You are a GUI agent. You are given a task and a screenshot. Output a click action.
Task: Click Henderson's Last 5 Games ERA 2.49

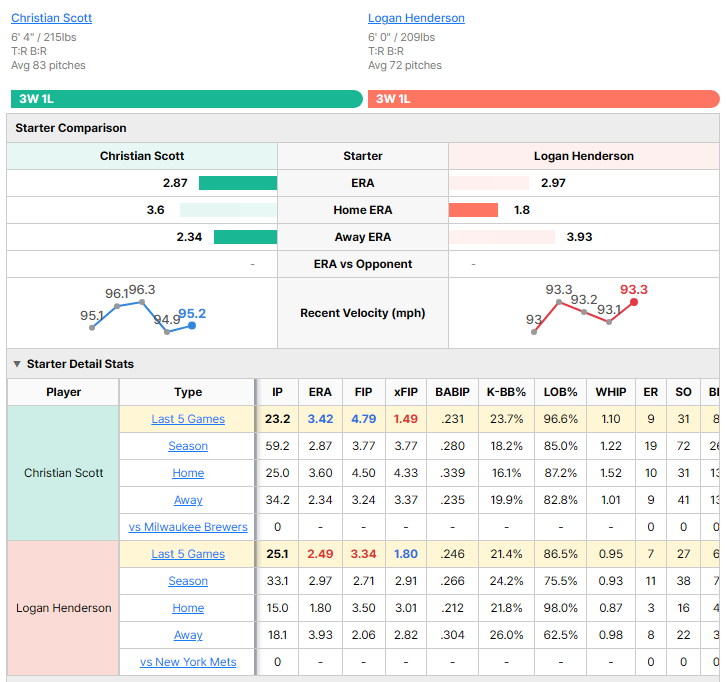tap(320, 554)
